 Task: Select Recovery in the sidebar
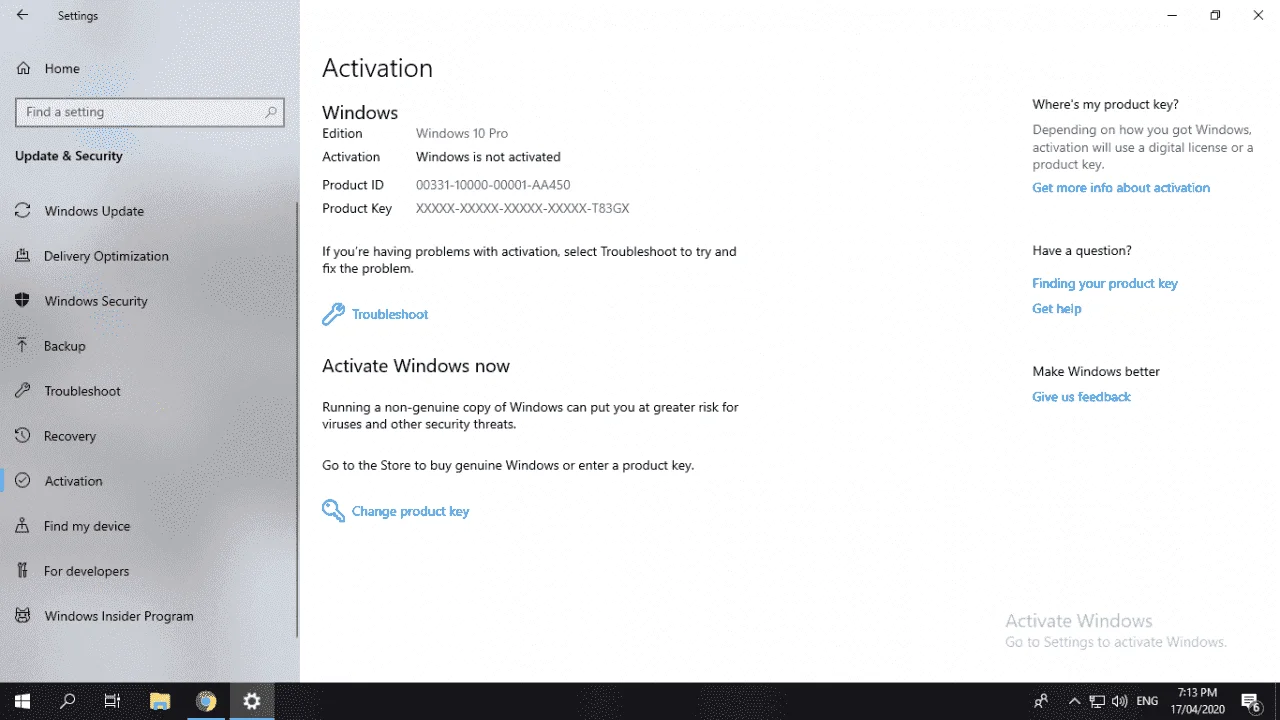point(70,436)
